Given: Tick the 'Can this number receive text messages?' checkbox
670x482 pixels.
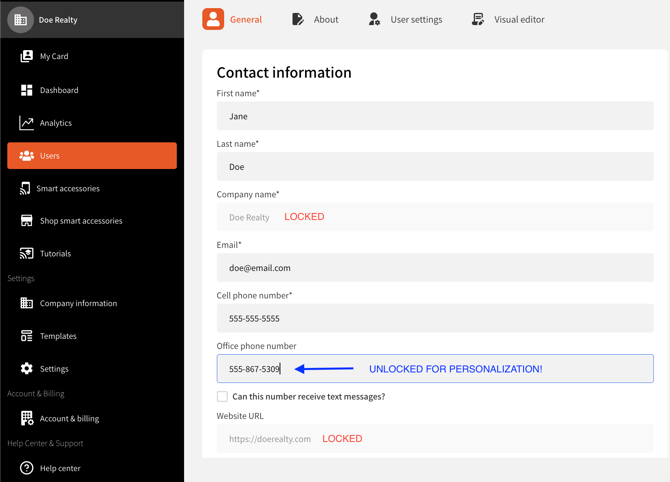Looking at the screenshot, I should coord(222,397).
